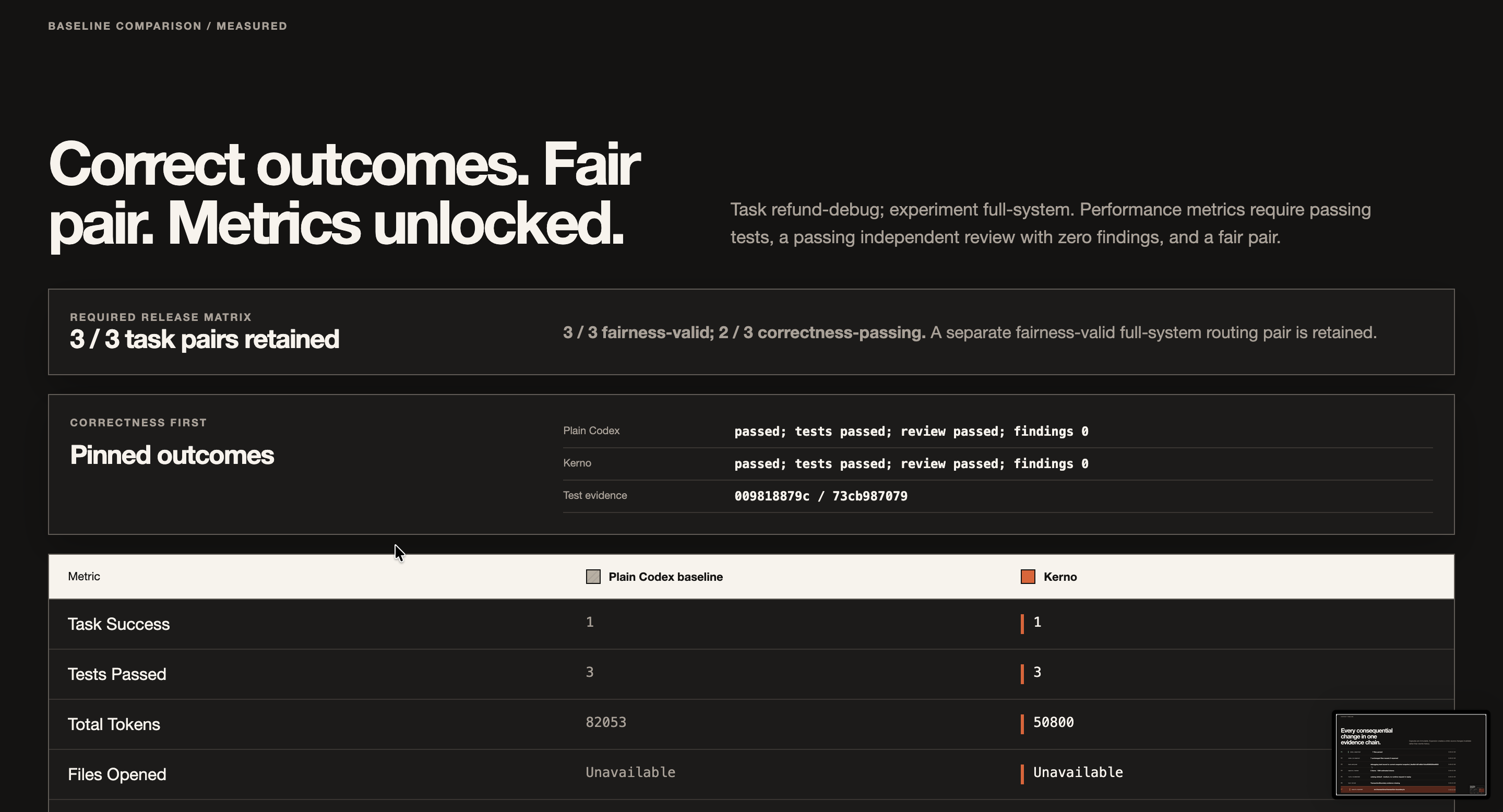Viewport: 1503px width, 812px height.
Task: Click Kerno 'Unavailable' in Files Opened row
Action: coord(1078,772)
